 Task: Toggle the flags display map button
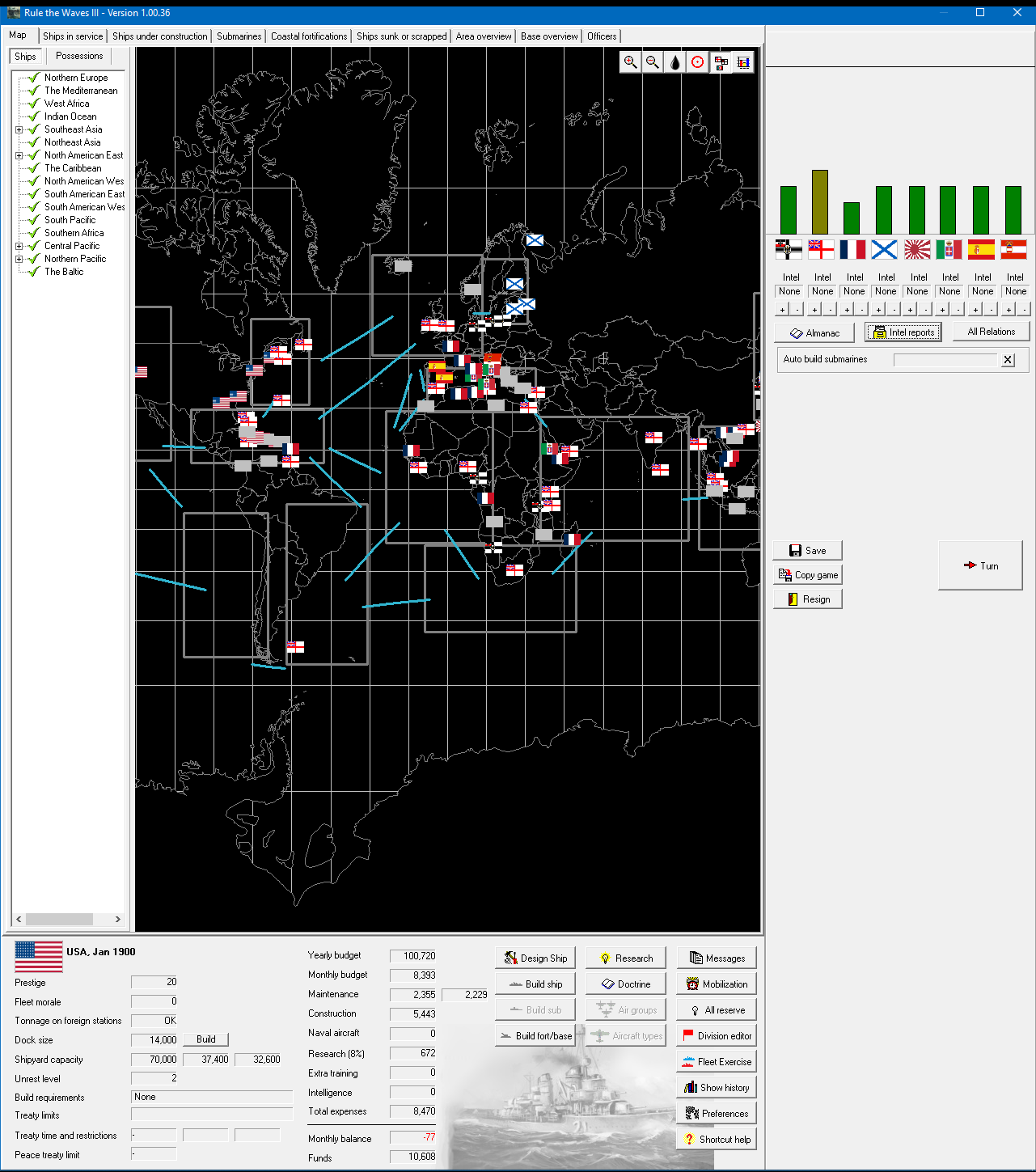point(721,62)
